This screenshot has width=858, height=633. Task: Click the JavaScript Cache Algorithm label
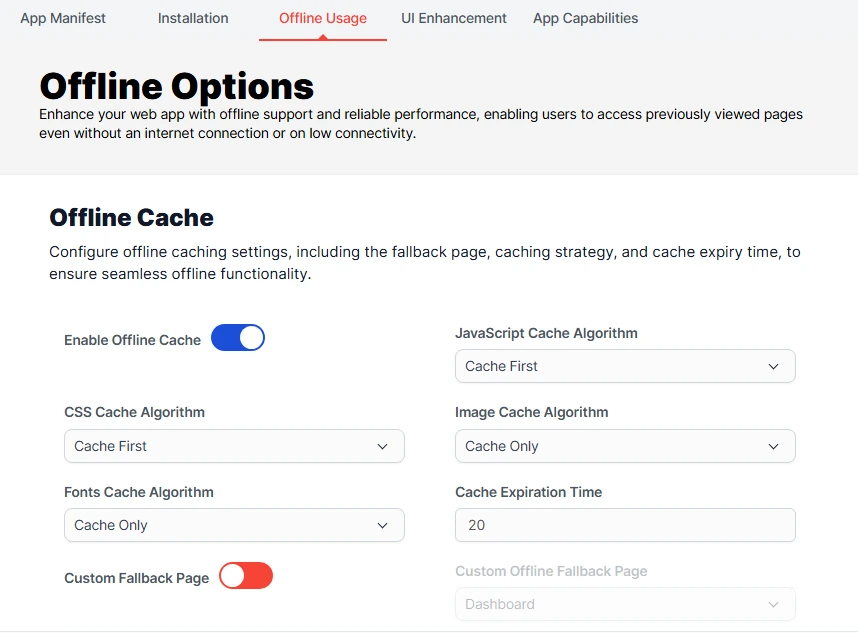(x=546, y=333)
